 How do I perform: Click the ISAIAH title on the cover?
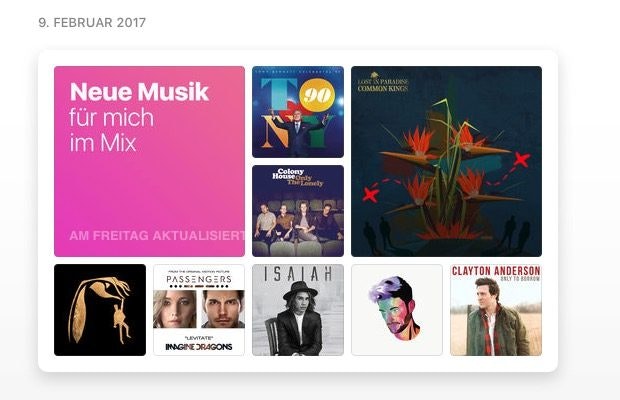tap(298, 274)
